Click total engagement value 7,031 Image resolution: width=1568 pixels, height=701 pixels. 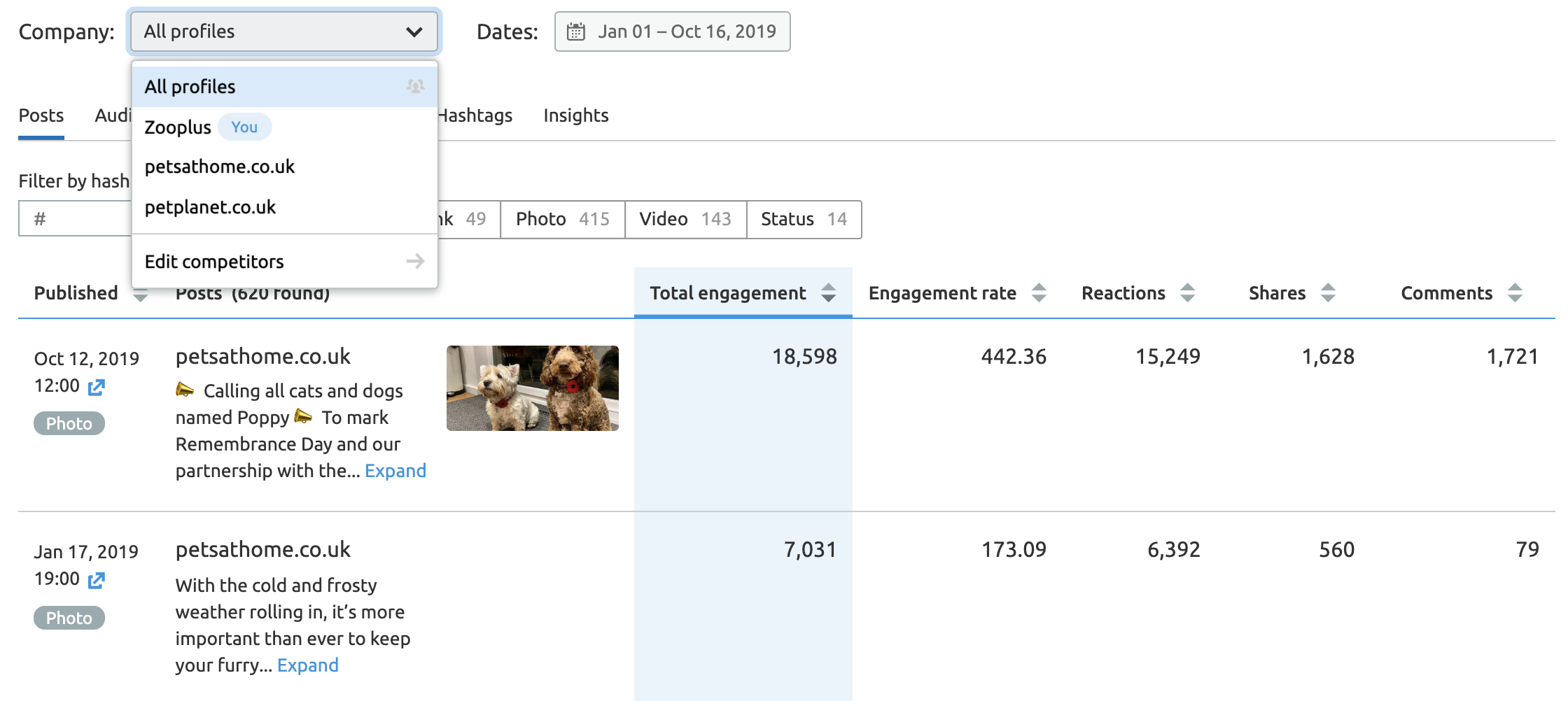click(810, 550)
